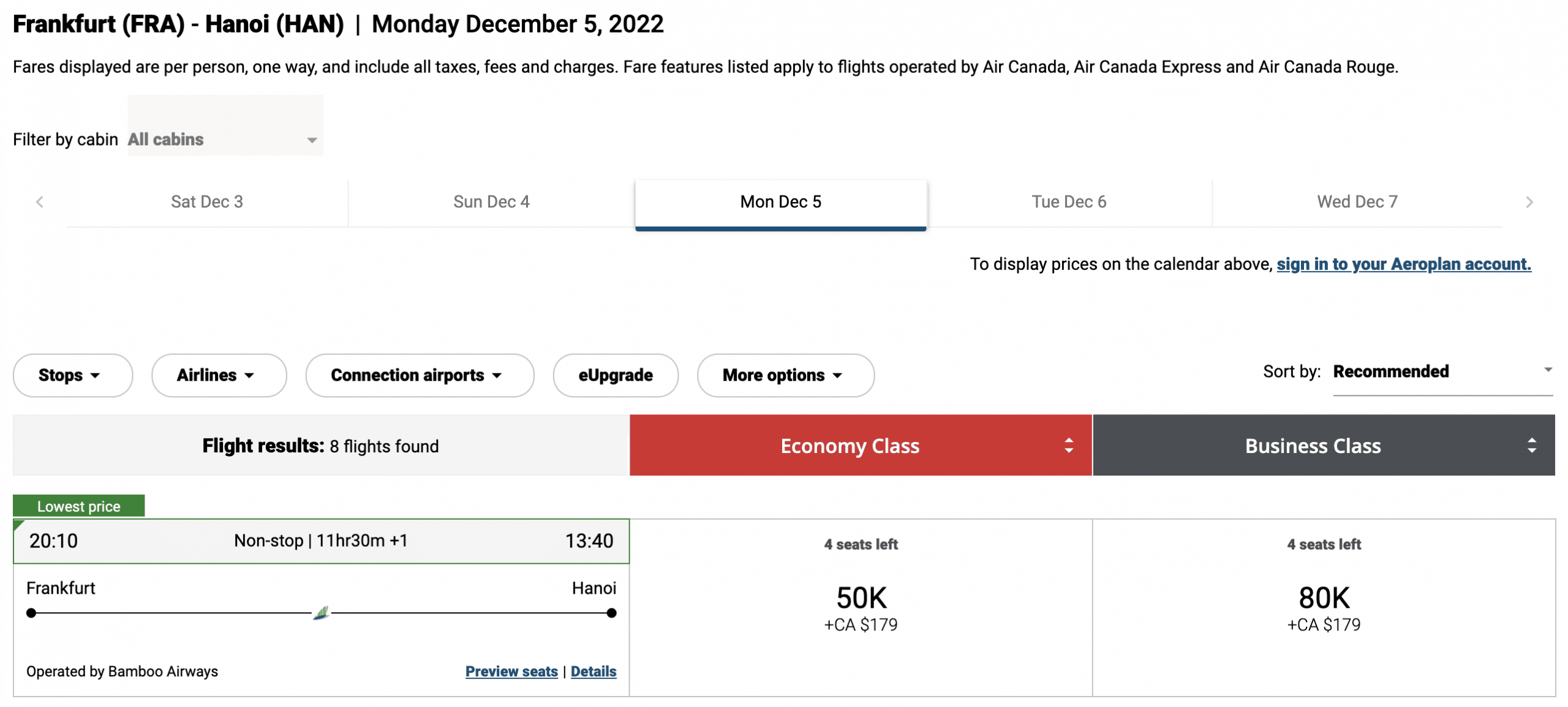Open the Preview seats link
Viewport: 1568px width, 707px height.
(511, 671)
